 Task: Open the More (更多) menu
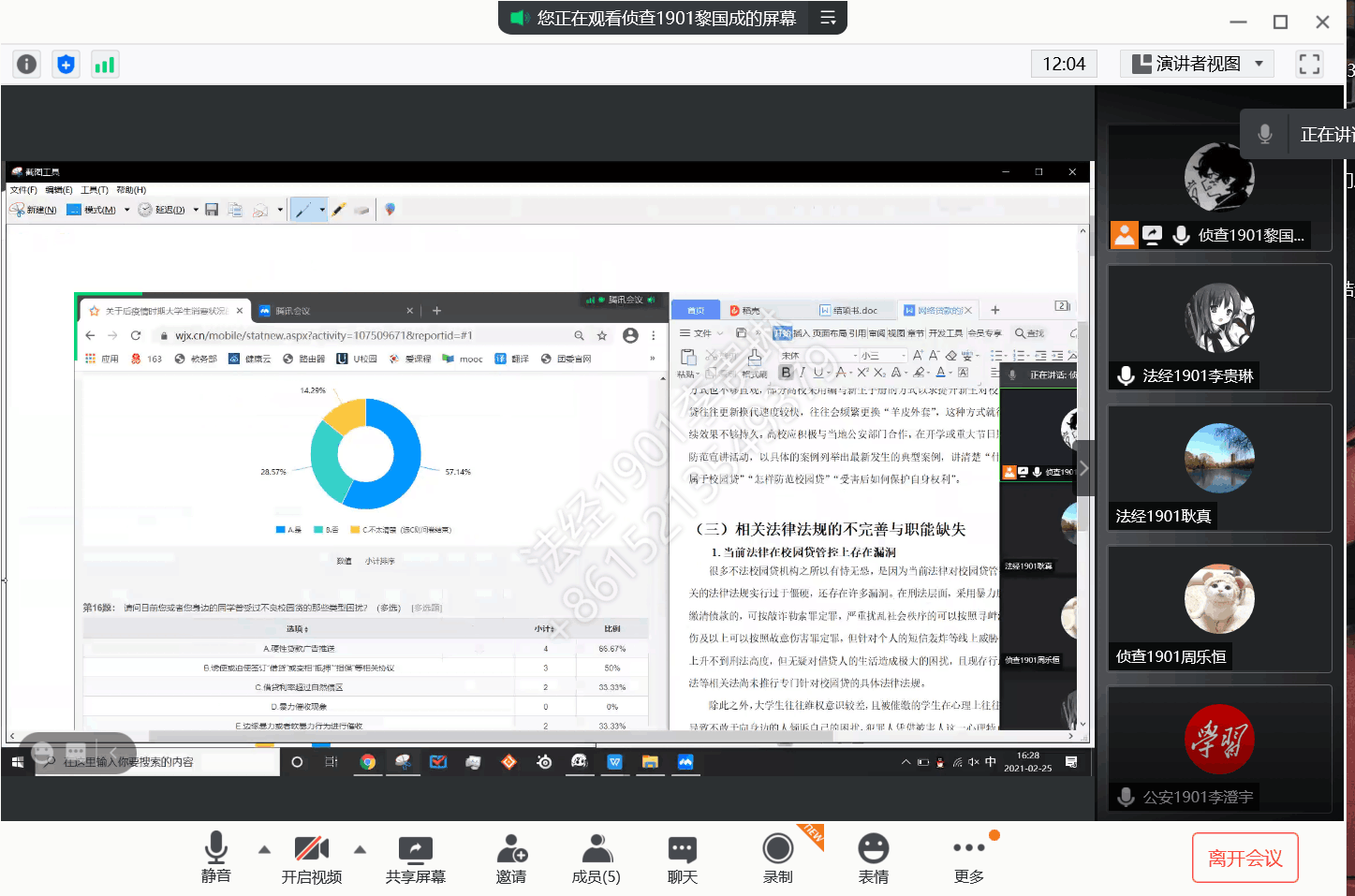(x=968, y=859)
